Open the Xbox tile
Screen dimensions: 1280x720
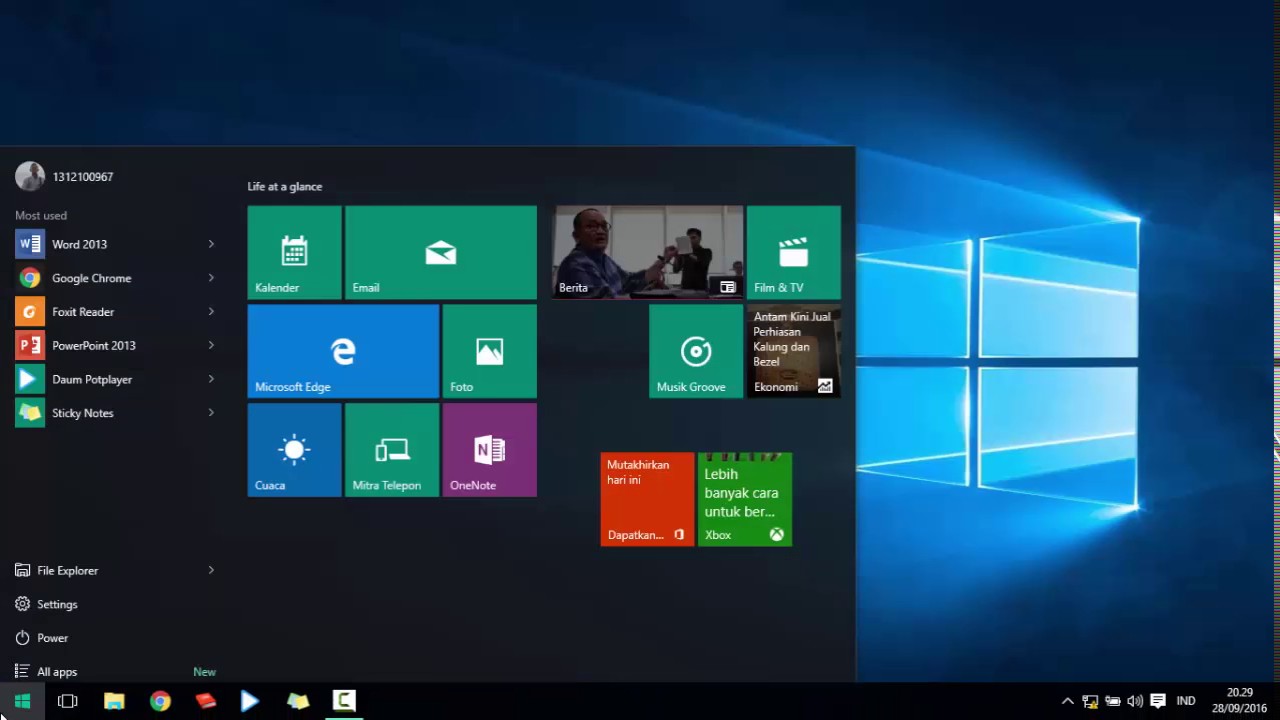click(745, 499)
